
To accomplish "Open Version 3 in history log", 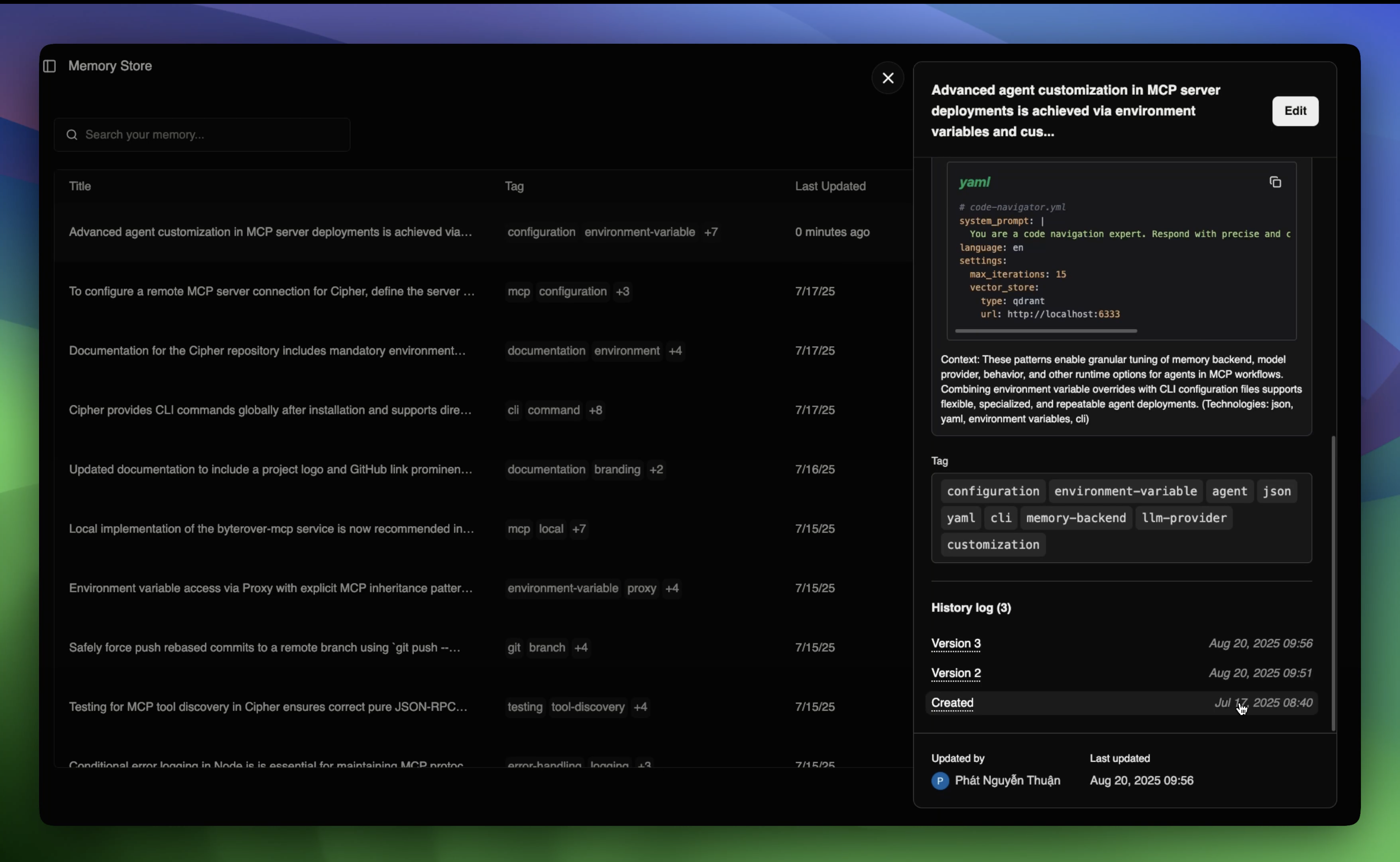I will click(x=955, y=643).
